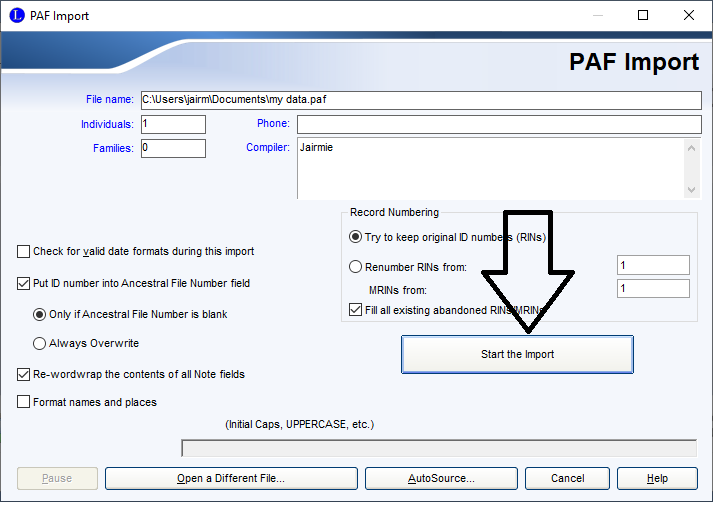713x518 pixels.
Task: Select Renumber RINs from radio option
Action: click(x=356, y=267)
